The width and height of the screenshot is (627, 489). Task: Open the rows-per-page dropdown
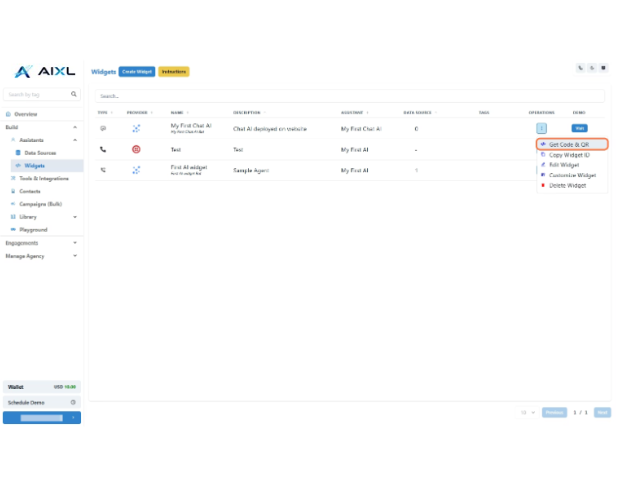527,412
